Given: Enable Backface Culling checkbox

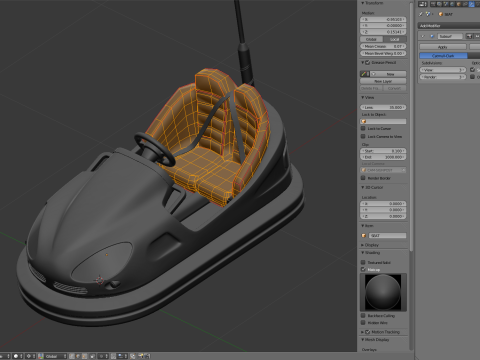Looking at the screenshot, I should pos(363,315).
